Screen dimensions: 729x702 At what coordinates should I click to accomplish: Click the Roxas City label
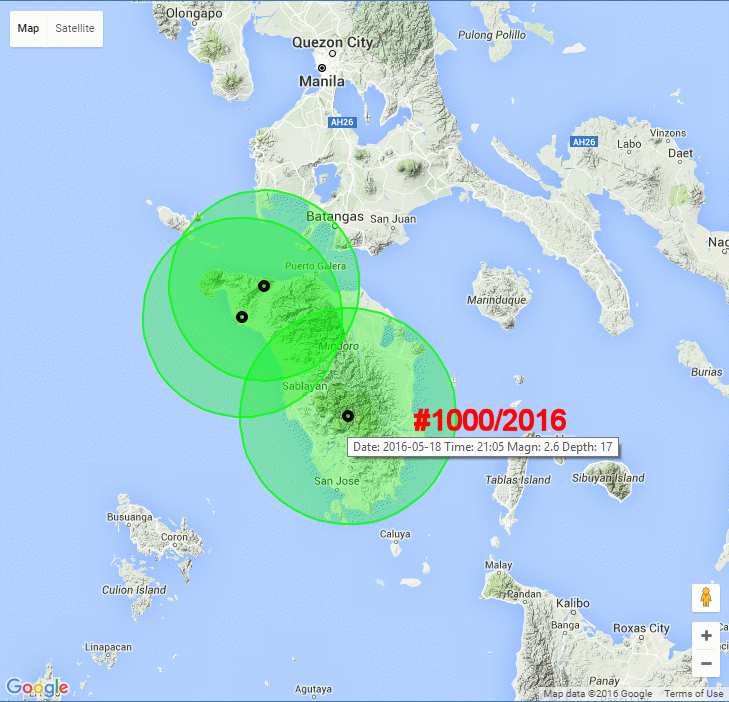pos(644,629)
